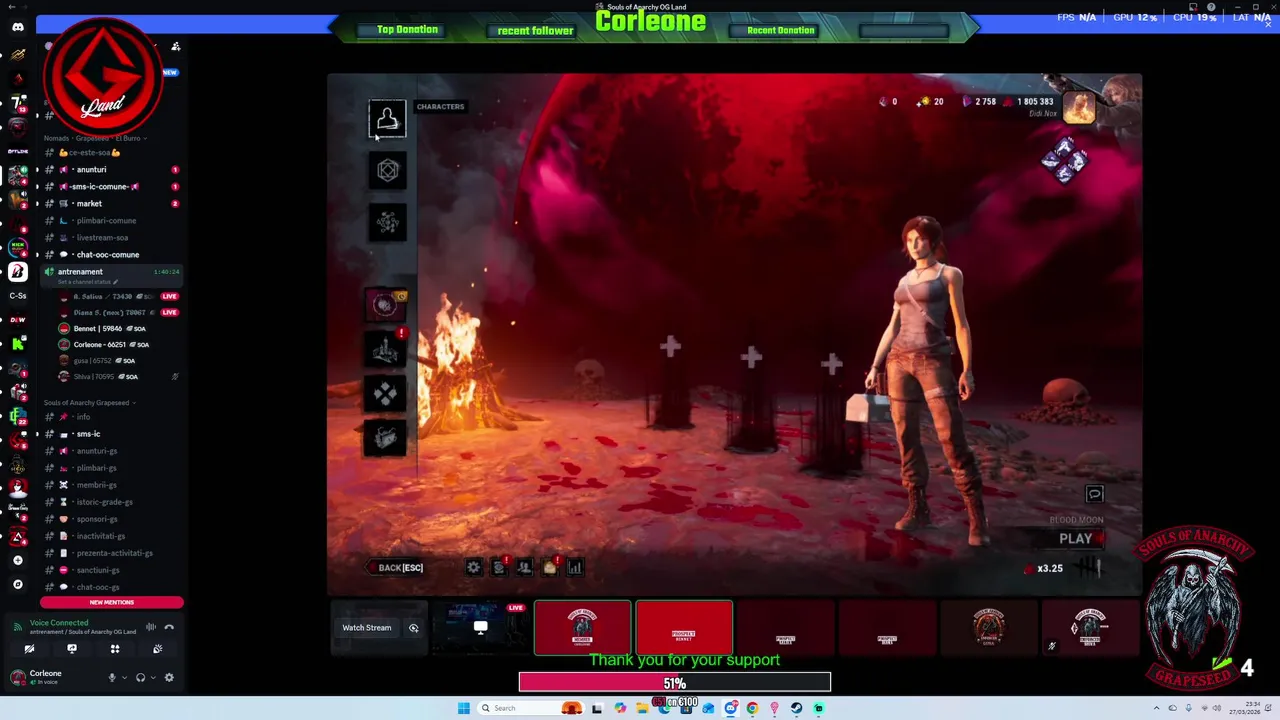The image size is (1280, 720).
Task: Open Discord user settings gear
Action: 169,677
